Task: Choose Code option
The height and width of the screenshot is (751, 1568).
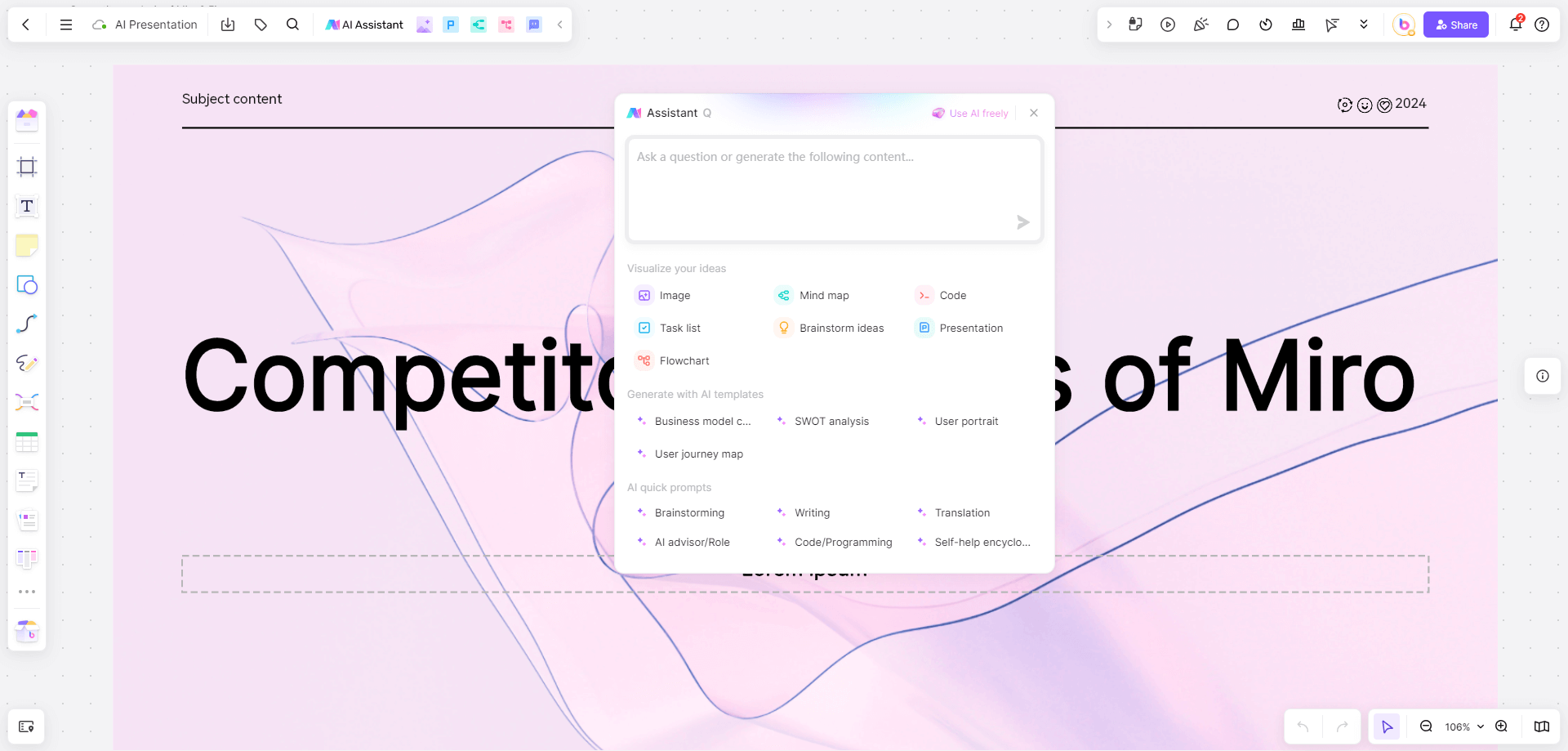Action: [941, 295]
